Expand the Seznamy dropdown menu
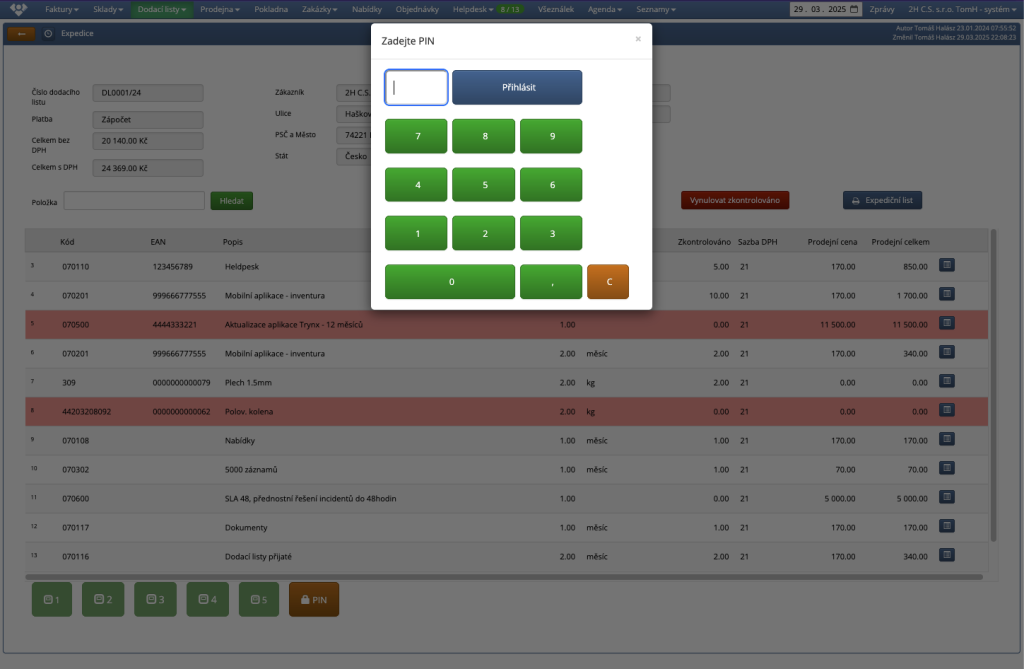Image resolution: width=1024 pixels, height=669 pixels. pos(655,9)
